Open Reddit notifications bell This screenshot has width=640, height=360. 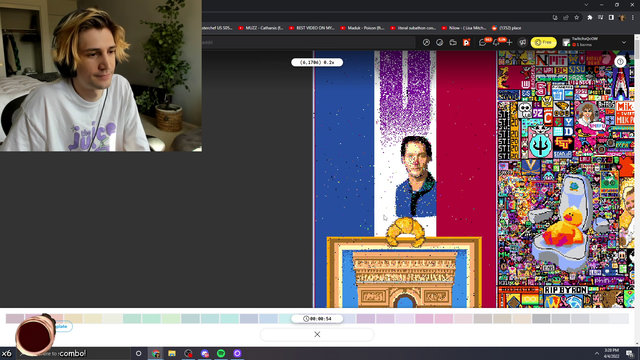coord(496,42)
